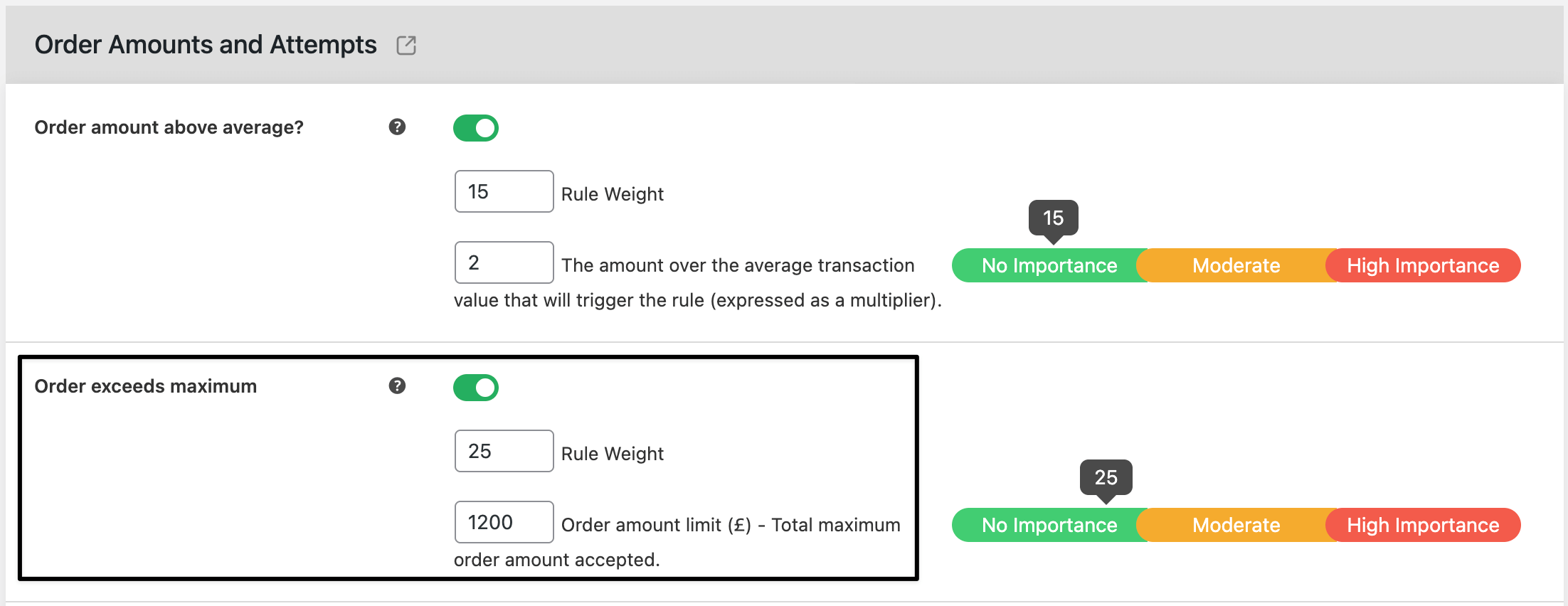Screen dimensions: 1568x606
Task: Click the Order Amounts and Attempts section heading
Action: tap(206, 45)
